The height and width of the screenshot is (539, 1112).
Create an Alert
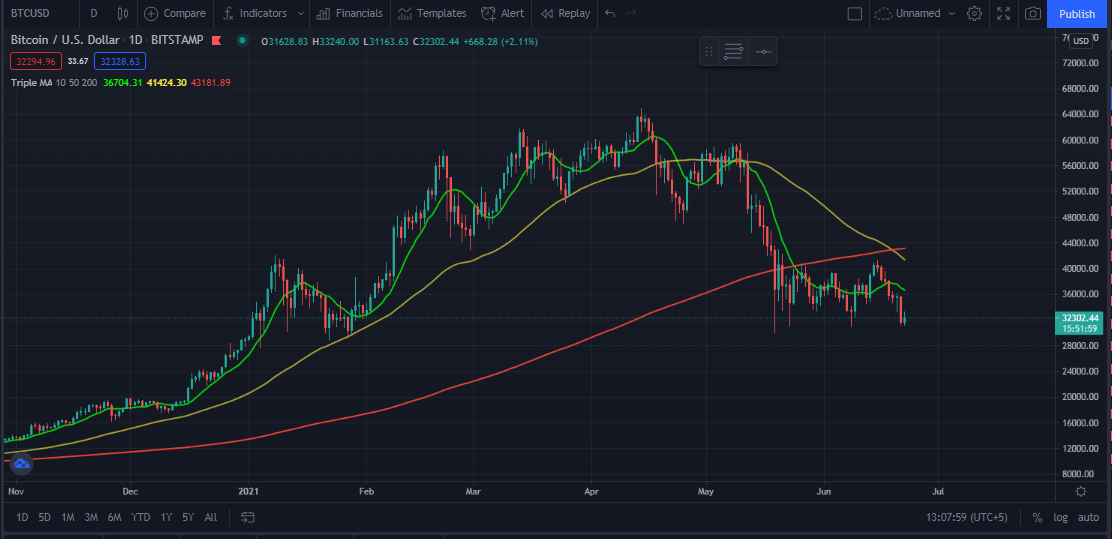pos(502,13)
